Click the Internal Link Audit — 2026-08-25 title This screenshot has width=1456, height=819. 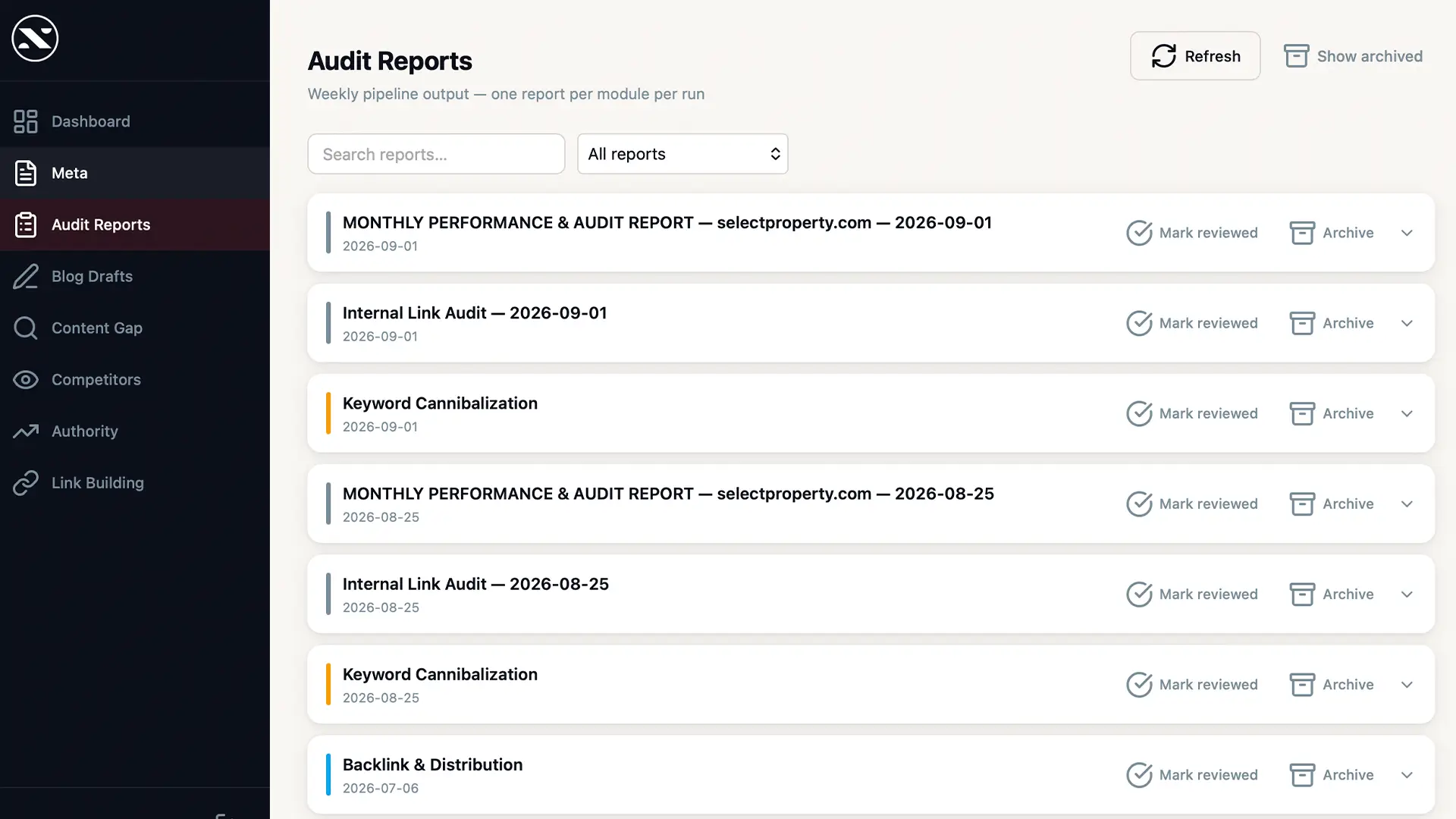click(x=475, y=584)
